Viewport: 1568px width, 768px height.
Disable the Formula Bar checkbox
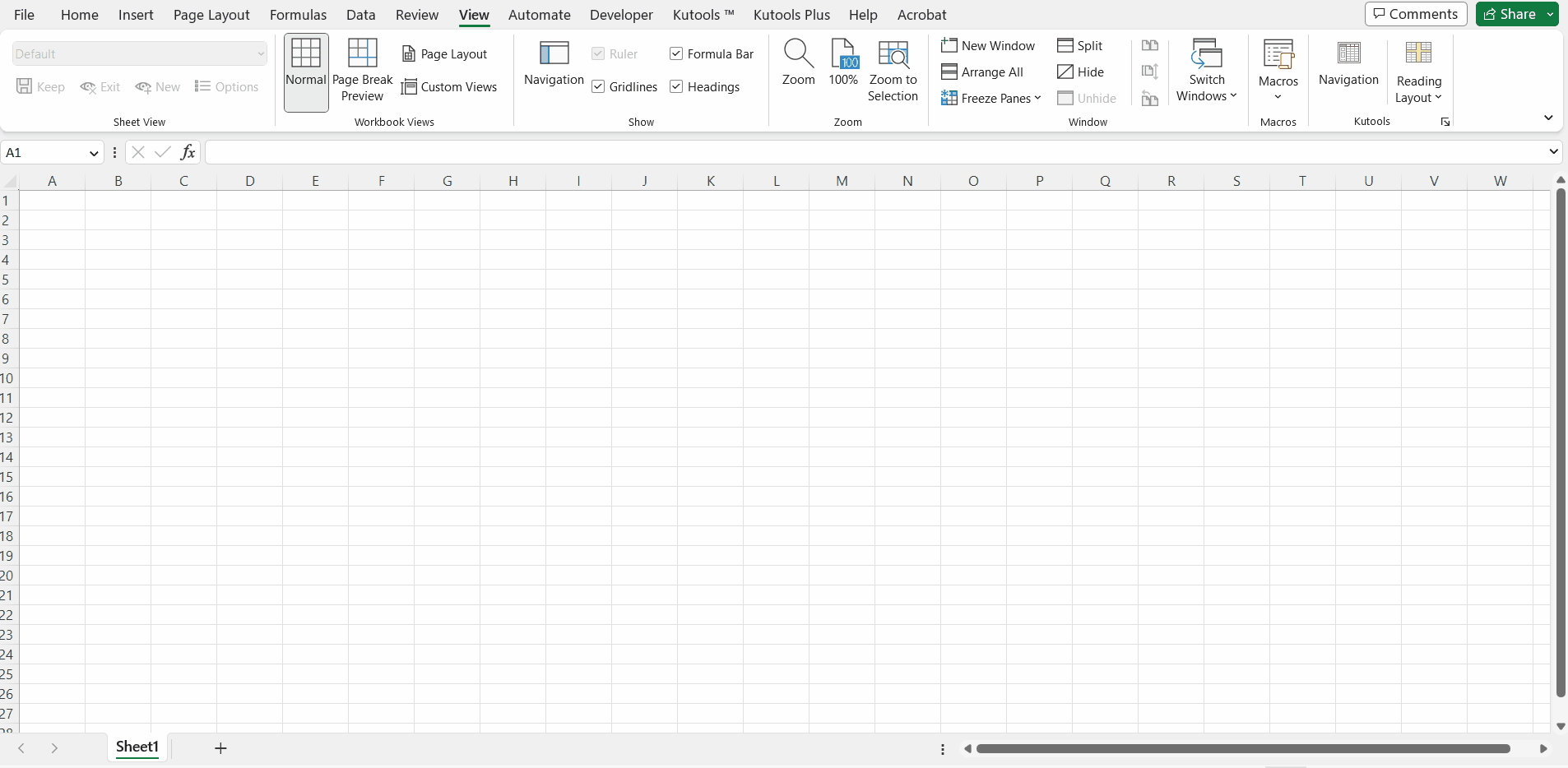tap(675, 53)
